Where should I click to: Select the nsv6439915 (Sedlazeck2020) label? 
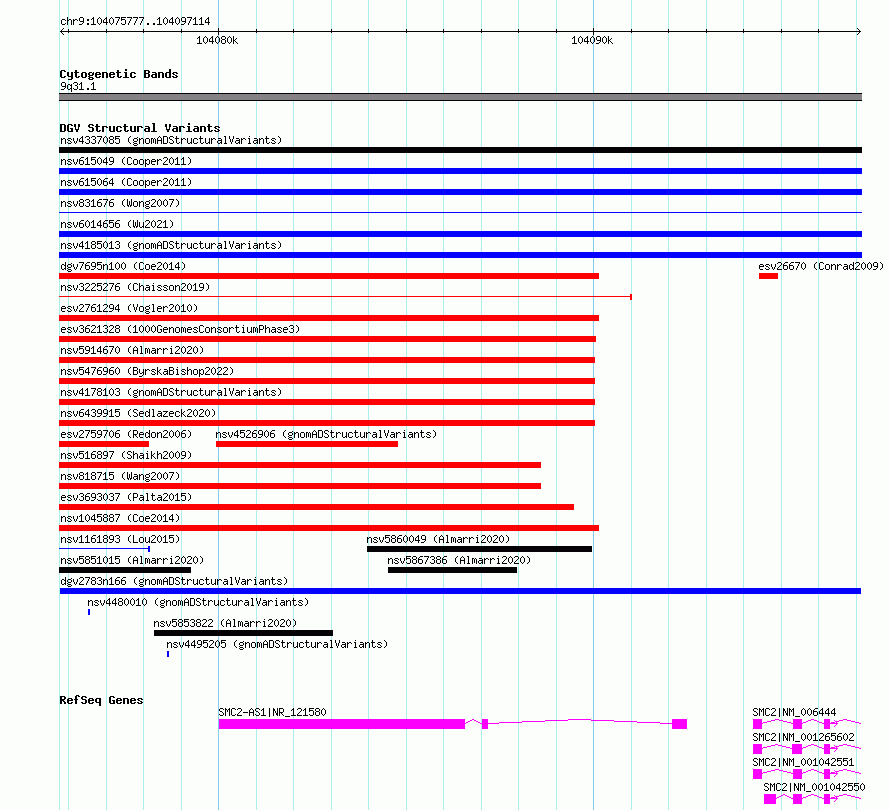[138, 413]
